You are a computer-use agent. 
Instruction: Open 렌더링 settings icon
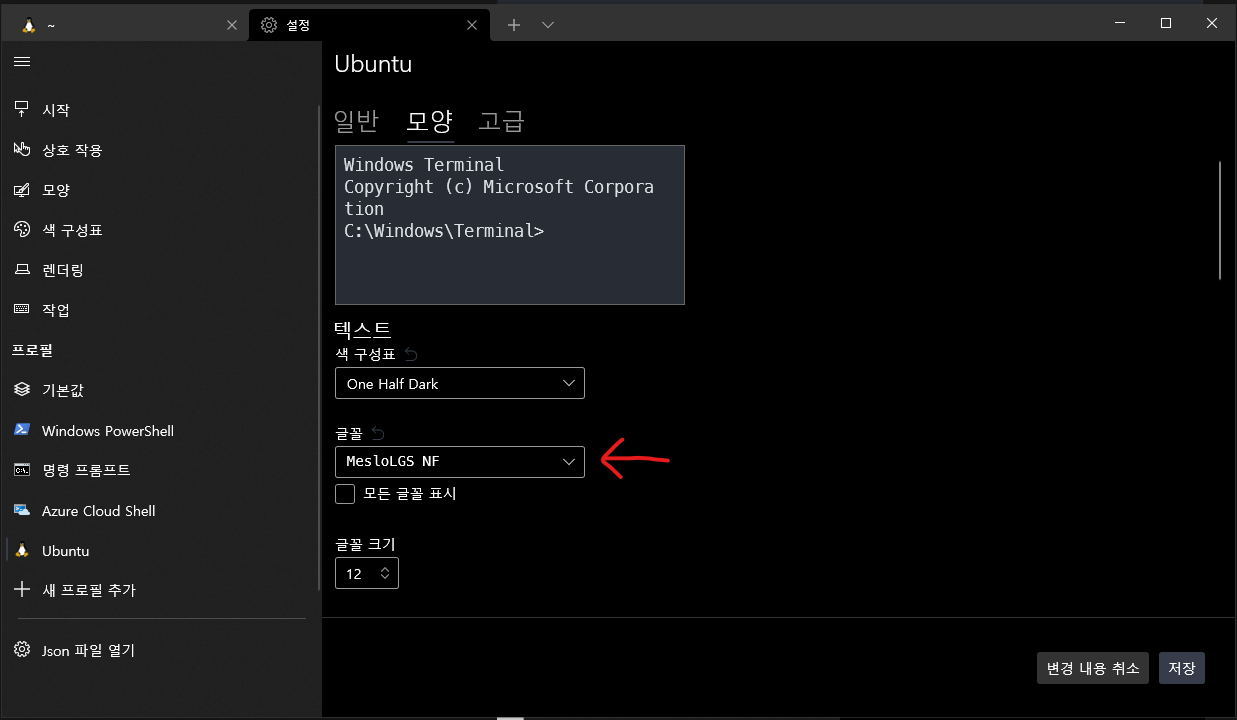point(22,270)
